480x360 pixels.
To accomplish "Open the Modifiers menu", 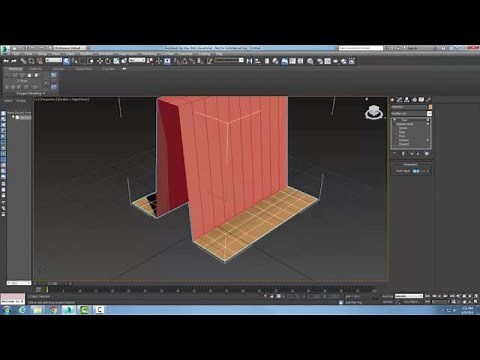I will [87, 54].
